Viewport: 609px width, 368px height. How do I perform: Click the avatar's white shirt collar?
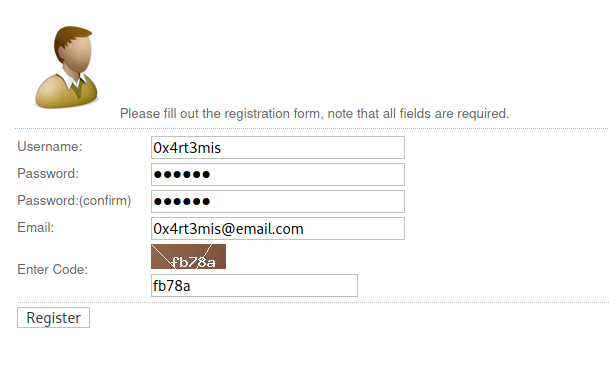72,79
